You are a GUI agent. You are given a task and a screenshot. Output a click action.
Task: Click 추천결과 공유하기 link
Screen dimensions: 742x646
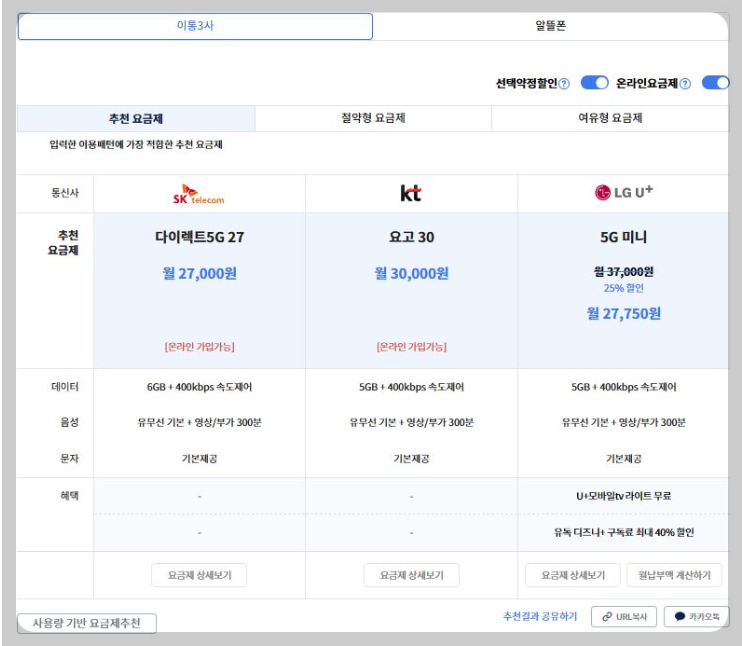click(x=540, y=616)
